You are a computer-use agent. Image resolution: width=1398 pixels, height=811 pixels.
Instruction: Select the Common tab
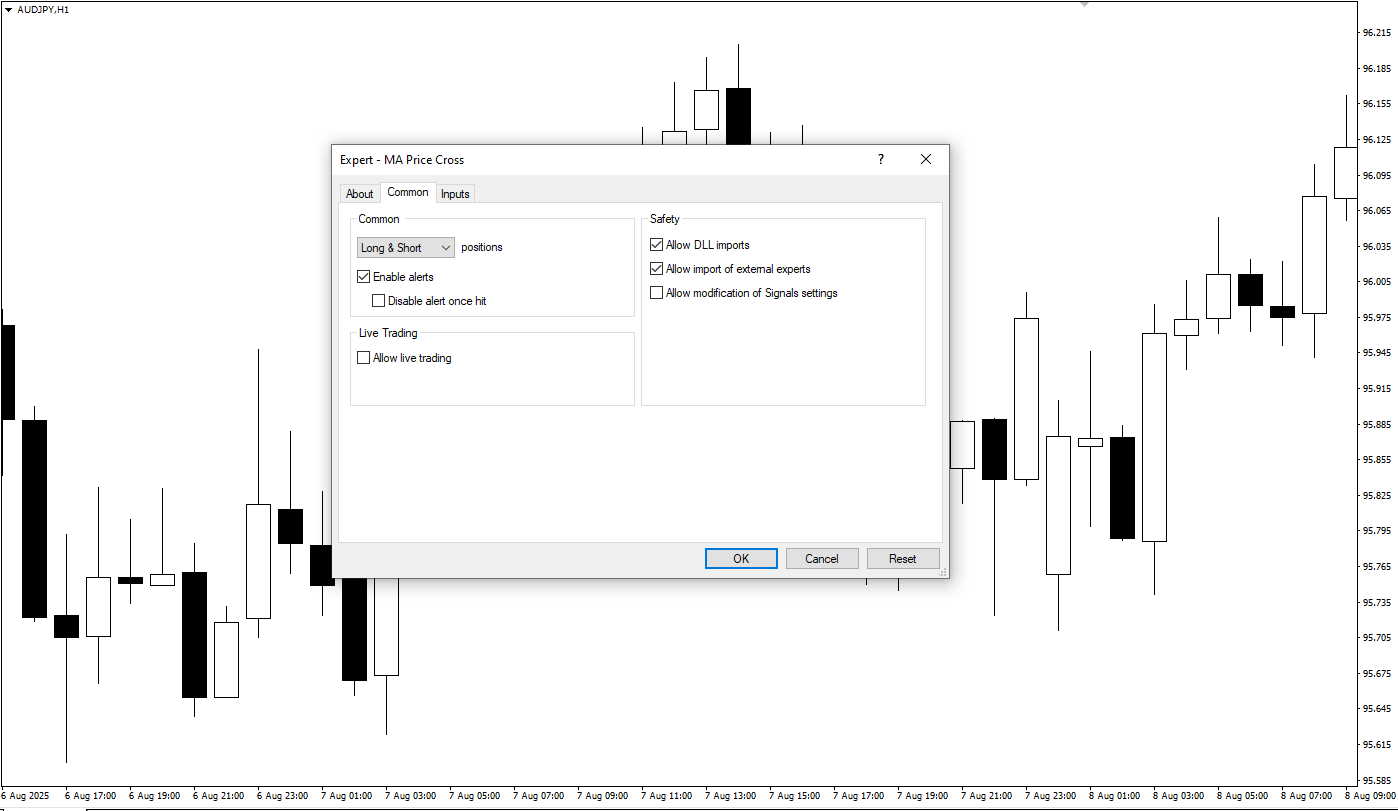click(x=407, y=192)
